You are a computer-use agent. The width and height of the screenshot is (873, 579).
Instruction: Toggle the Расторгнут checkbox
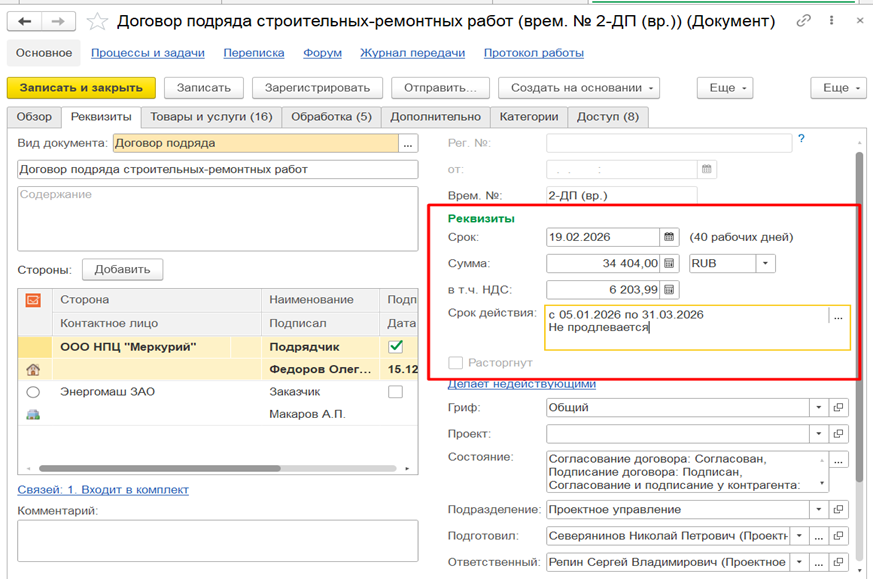[455, 363]
